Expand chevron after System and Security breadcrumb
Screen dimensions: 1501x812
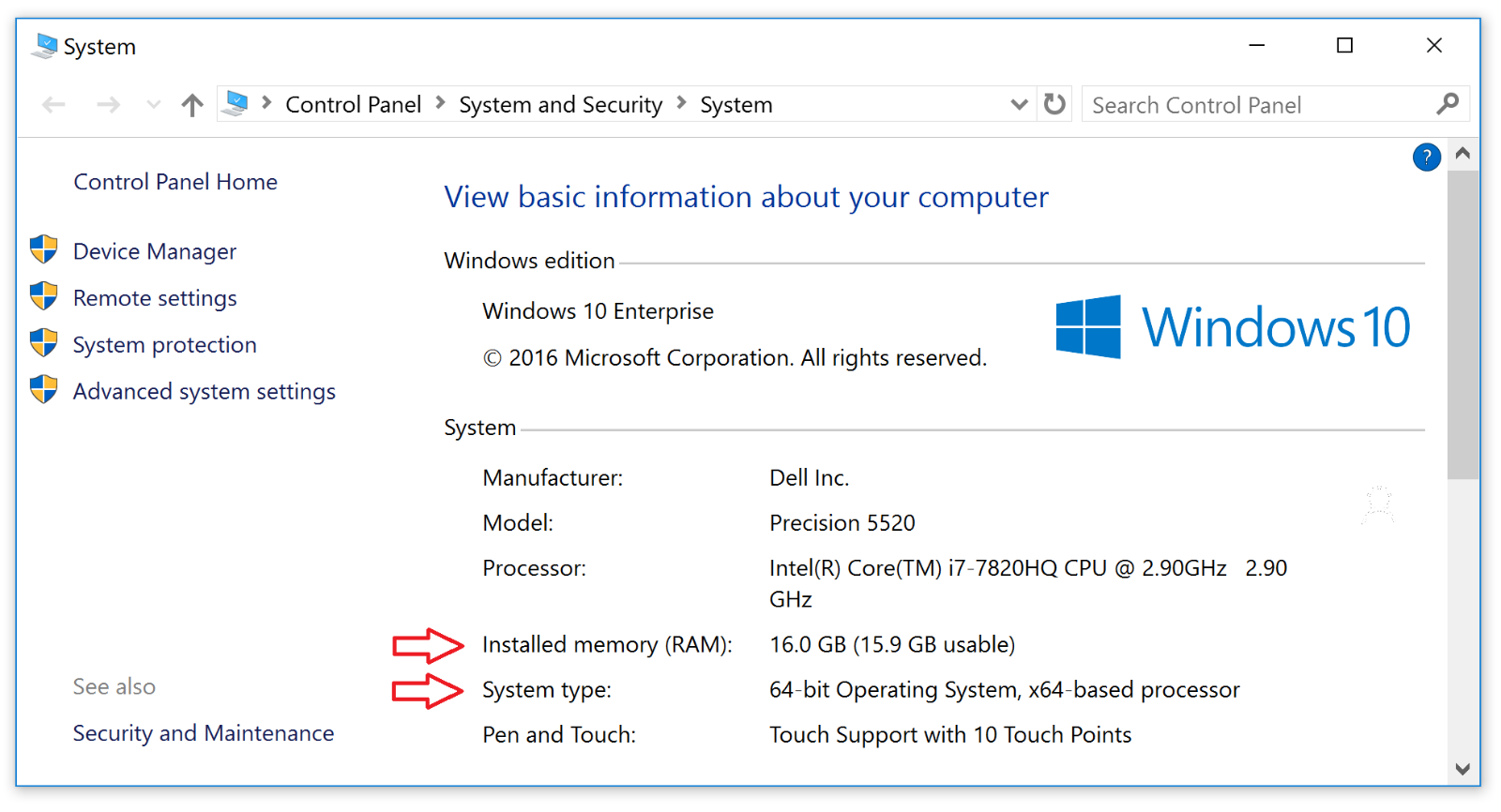tap(681, 103)
